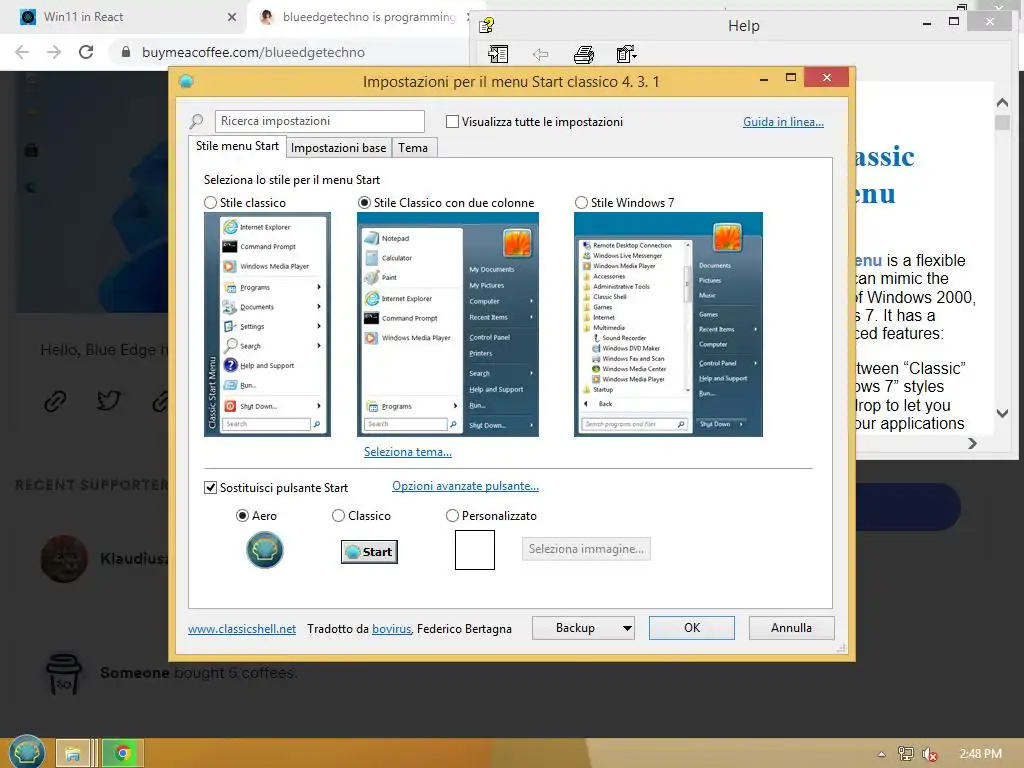Image resolution: width=1024 pixels, height=768 pixels.
Task: Click the Help window scroll down arrow
Action: 1002,413
